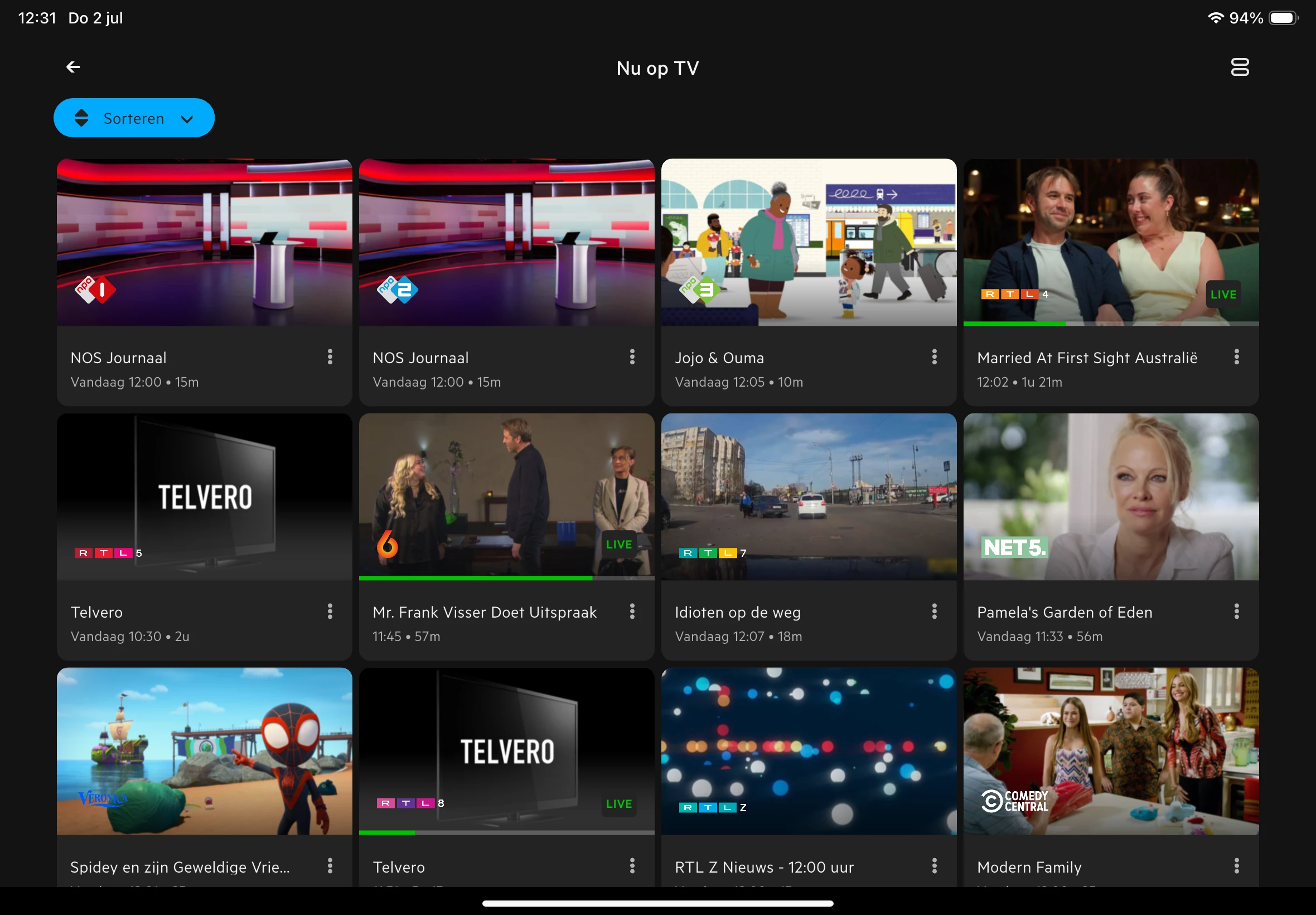The width and height of the screenshot is (1316, 915).
Task: Click the RTL 7 channel logo
Action: pos(713,553)
